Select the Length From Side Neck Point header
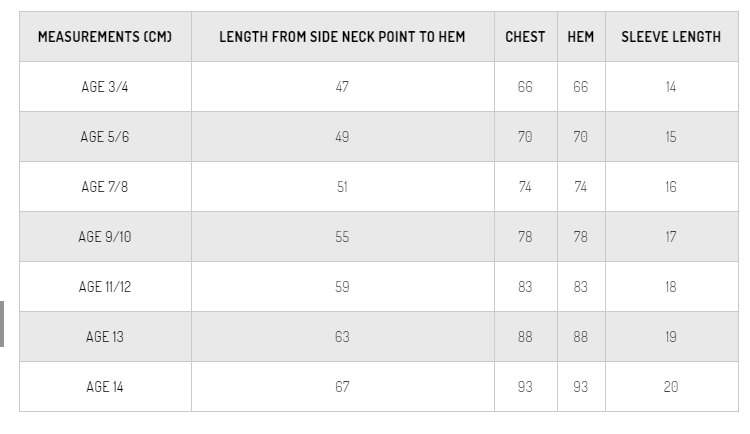Image resolution: width=750 pixels, height=434 pixels. 342,37
